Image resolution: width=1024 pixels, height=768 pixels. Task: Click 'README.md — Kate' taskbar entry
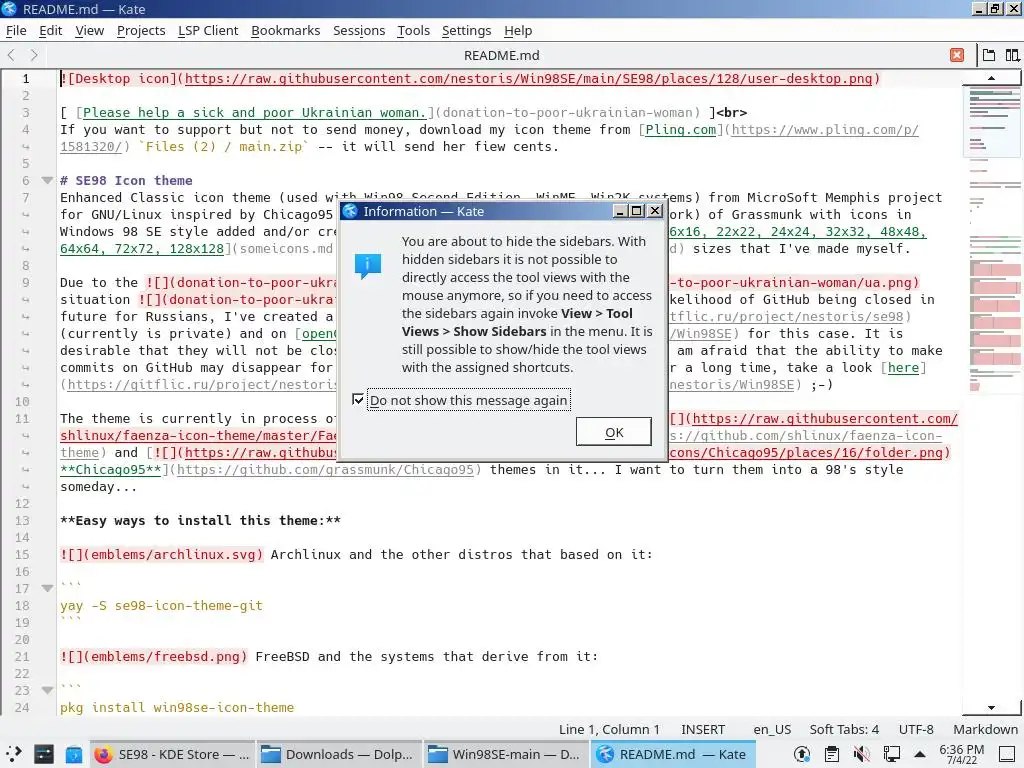(672, 754)
